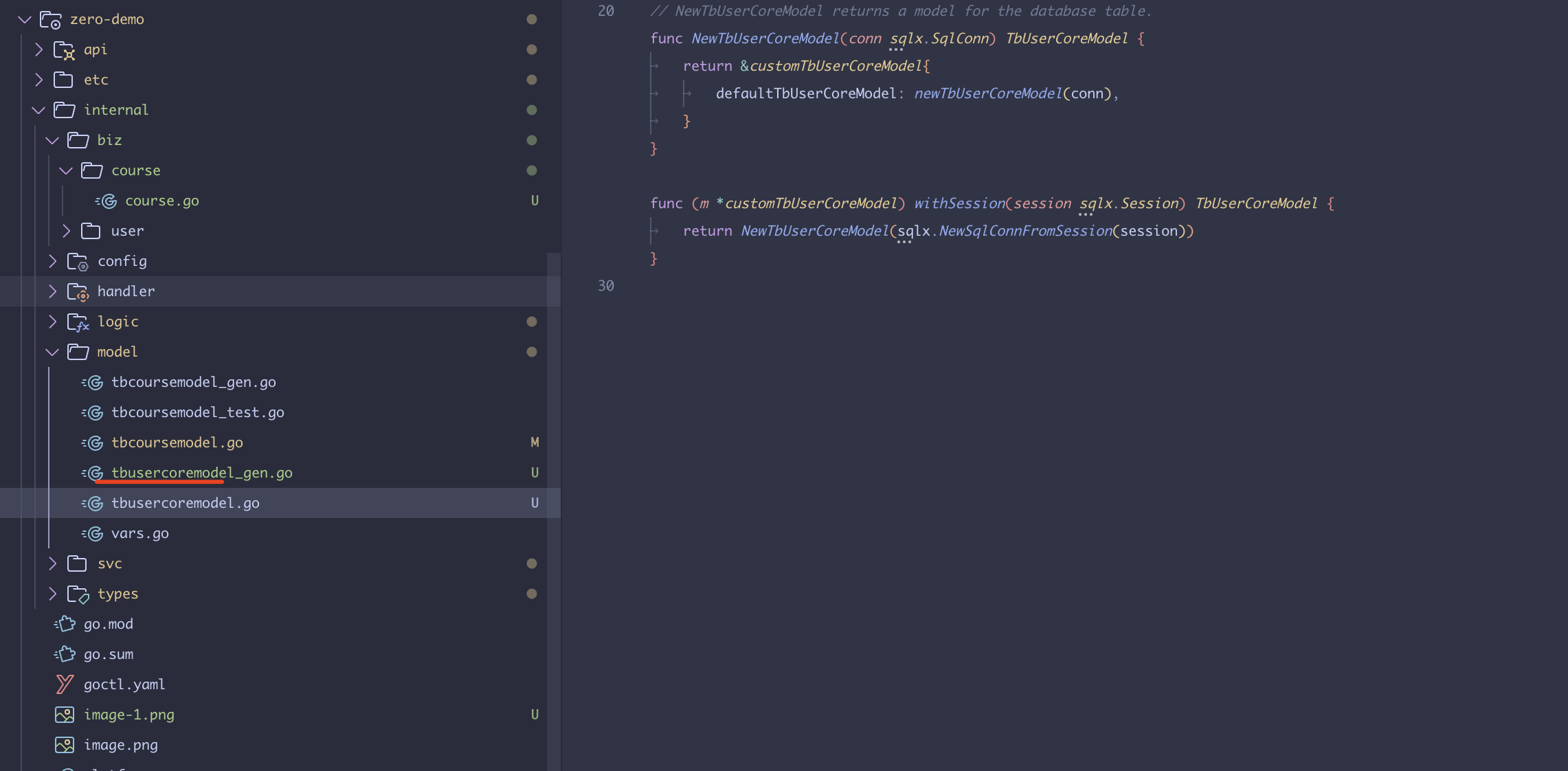Viewport: 1568px width, 771px height.
Task: Expand the user folder under biz
Action: [x=66, y=231]
